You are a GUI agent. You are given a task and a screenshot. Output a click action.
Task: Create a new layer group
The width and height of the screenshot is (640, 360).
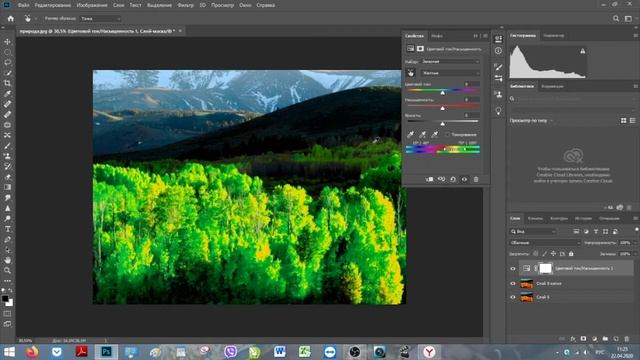[605, 339]
